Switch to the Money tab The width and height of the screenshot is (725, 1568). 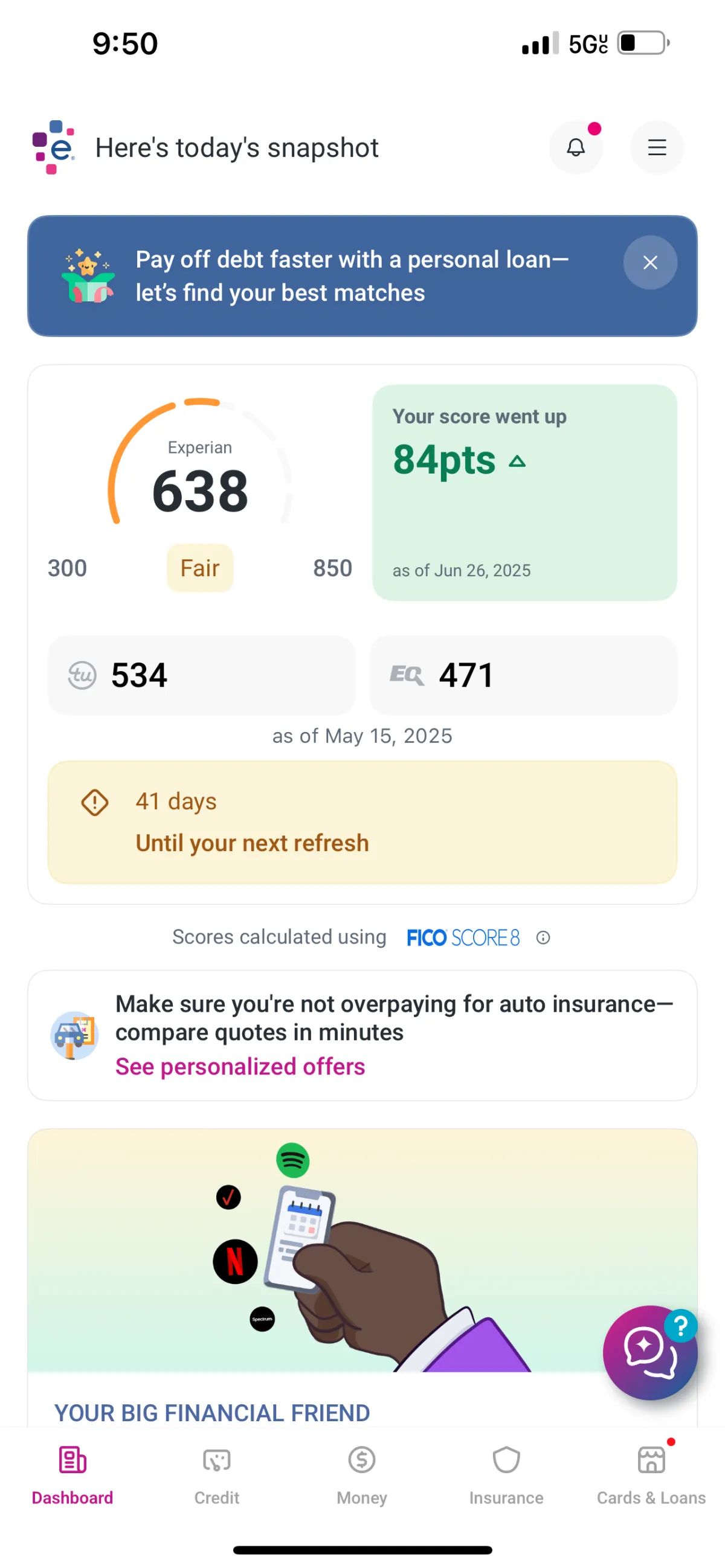(x=361, y=1472)
